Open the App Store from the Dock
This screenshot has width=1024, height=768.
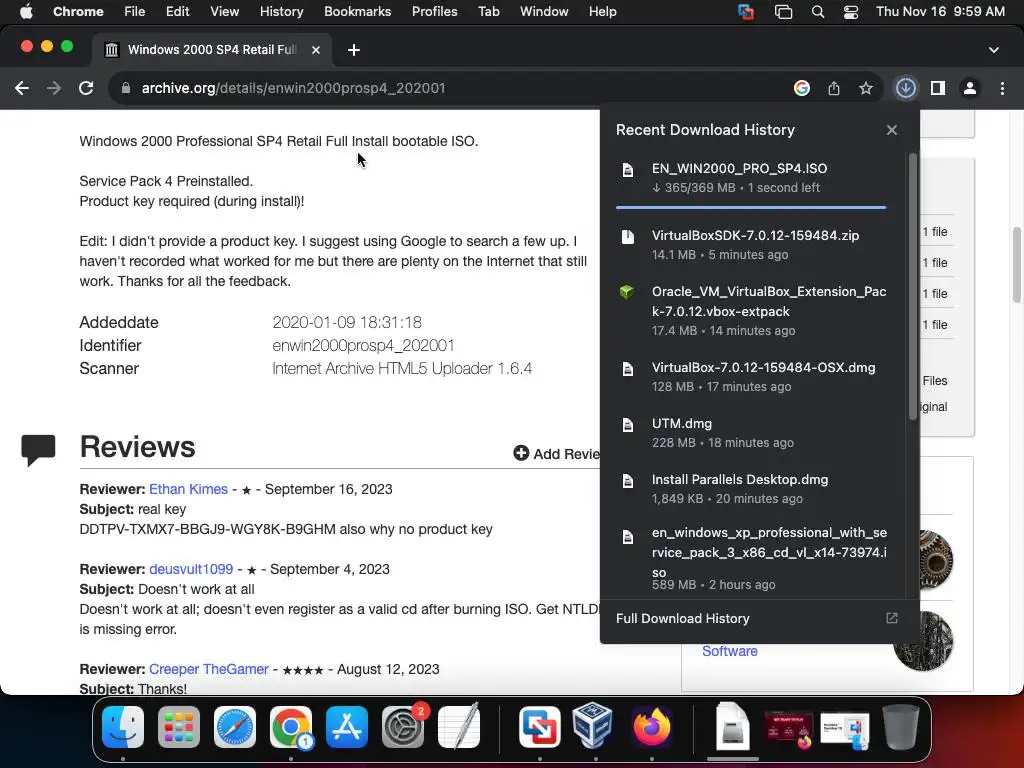tap(347, 727)
